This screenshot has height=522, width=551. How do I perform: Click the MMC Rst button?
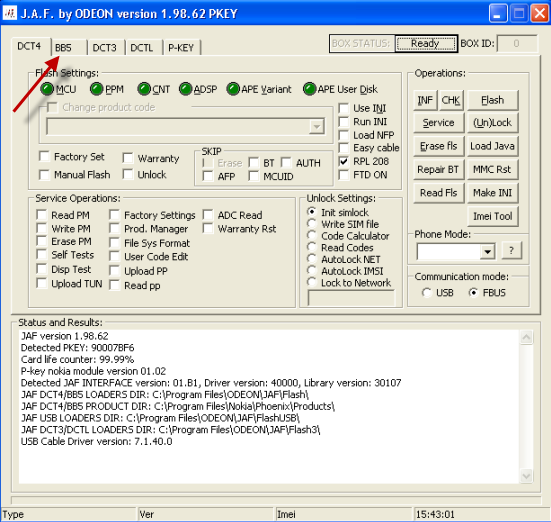pyautogui.click(x=492, y=170)
